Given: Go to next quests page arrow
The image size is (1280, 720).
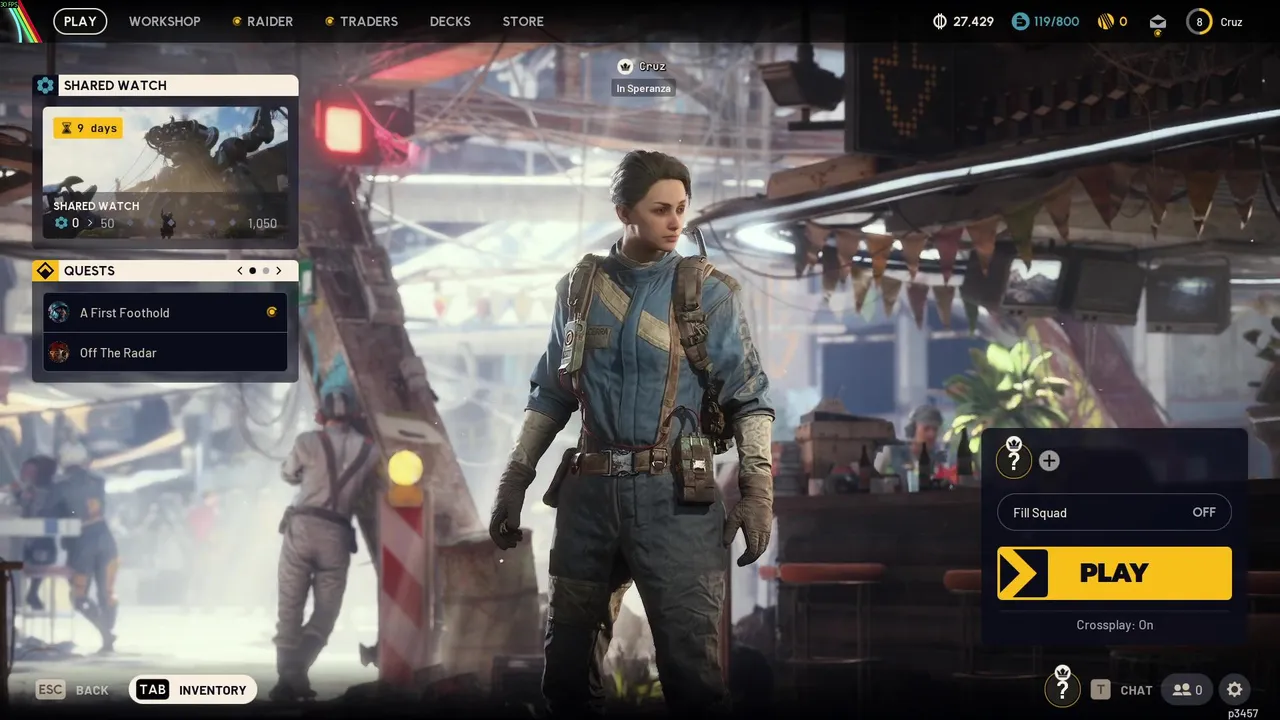Looking at the screenshot, I should coord(279,271).
